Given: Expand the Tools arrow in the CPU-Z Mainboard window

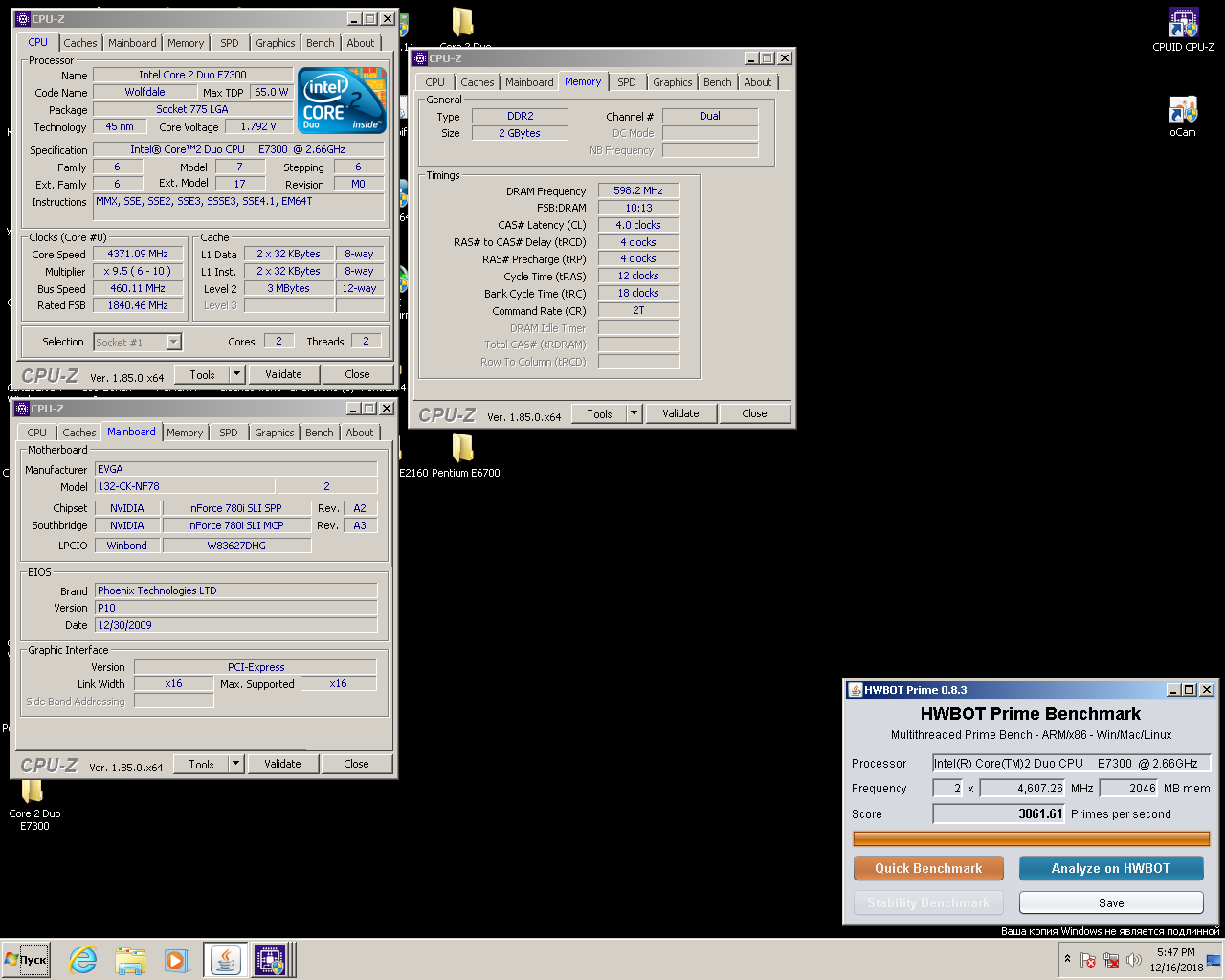Looking at the screenshot, I should (x=236, y=764).
